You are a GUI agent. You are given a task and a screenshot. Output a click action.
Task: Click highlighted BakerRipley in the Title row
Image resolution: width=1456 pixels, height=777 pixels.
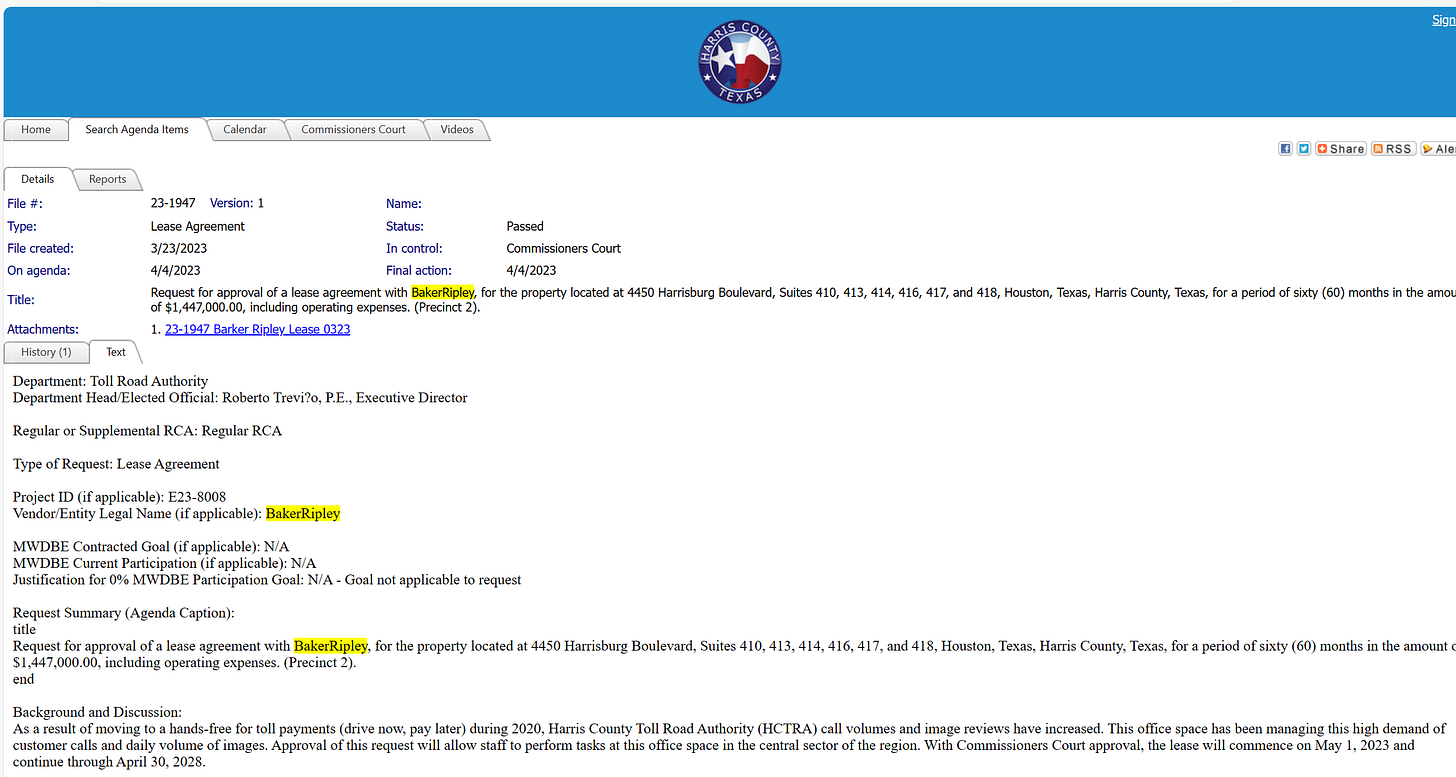pos(442,292)
